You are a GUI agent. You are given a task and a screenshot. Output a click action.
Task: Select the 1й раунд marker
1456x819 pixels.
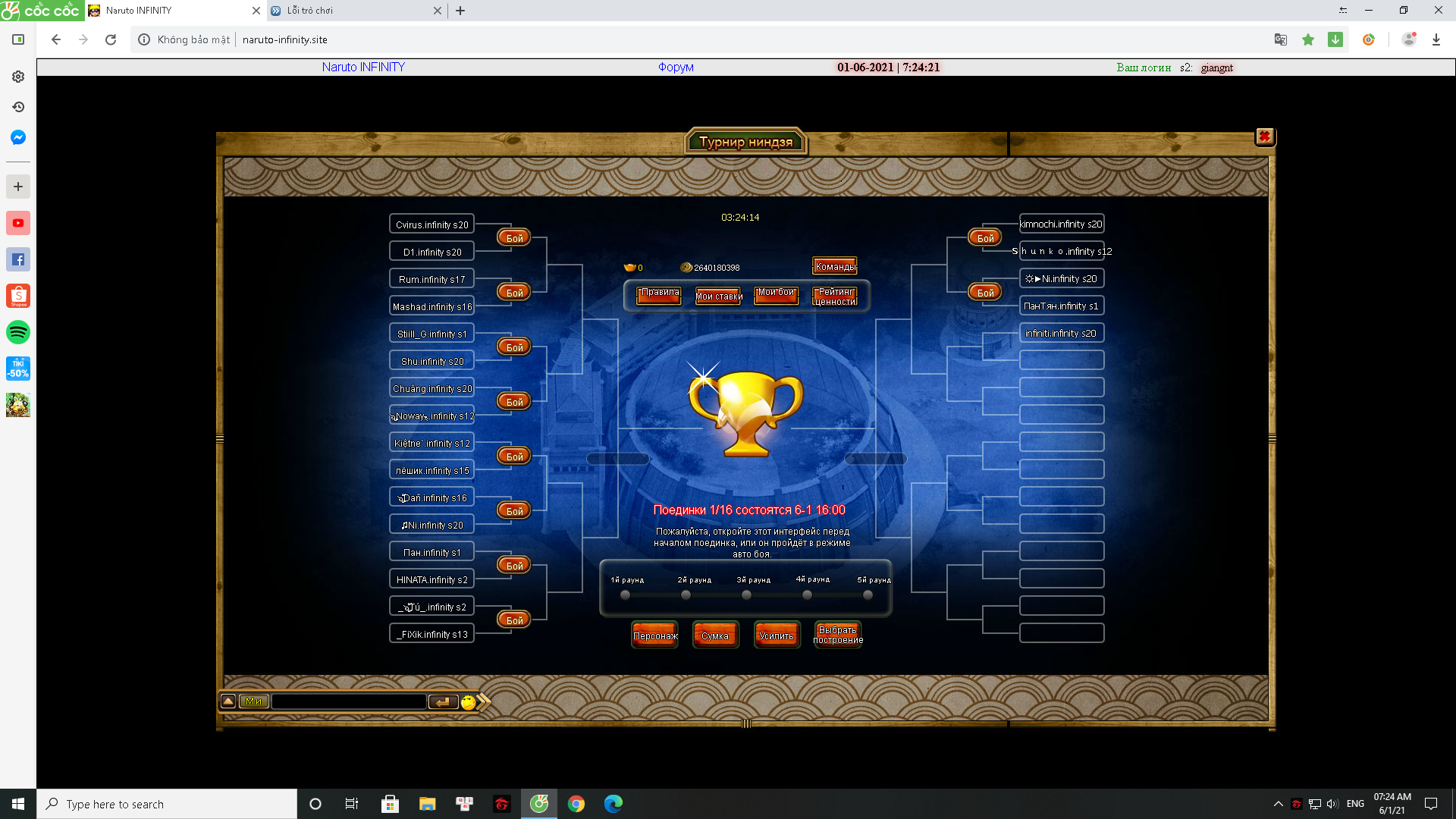(626, 595)
